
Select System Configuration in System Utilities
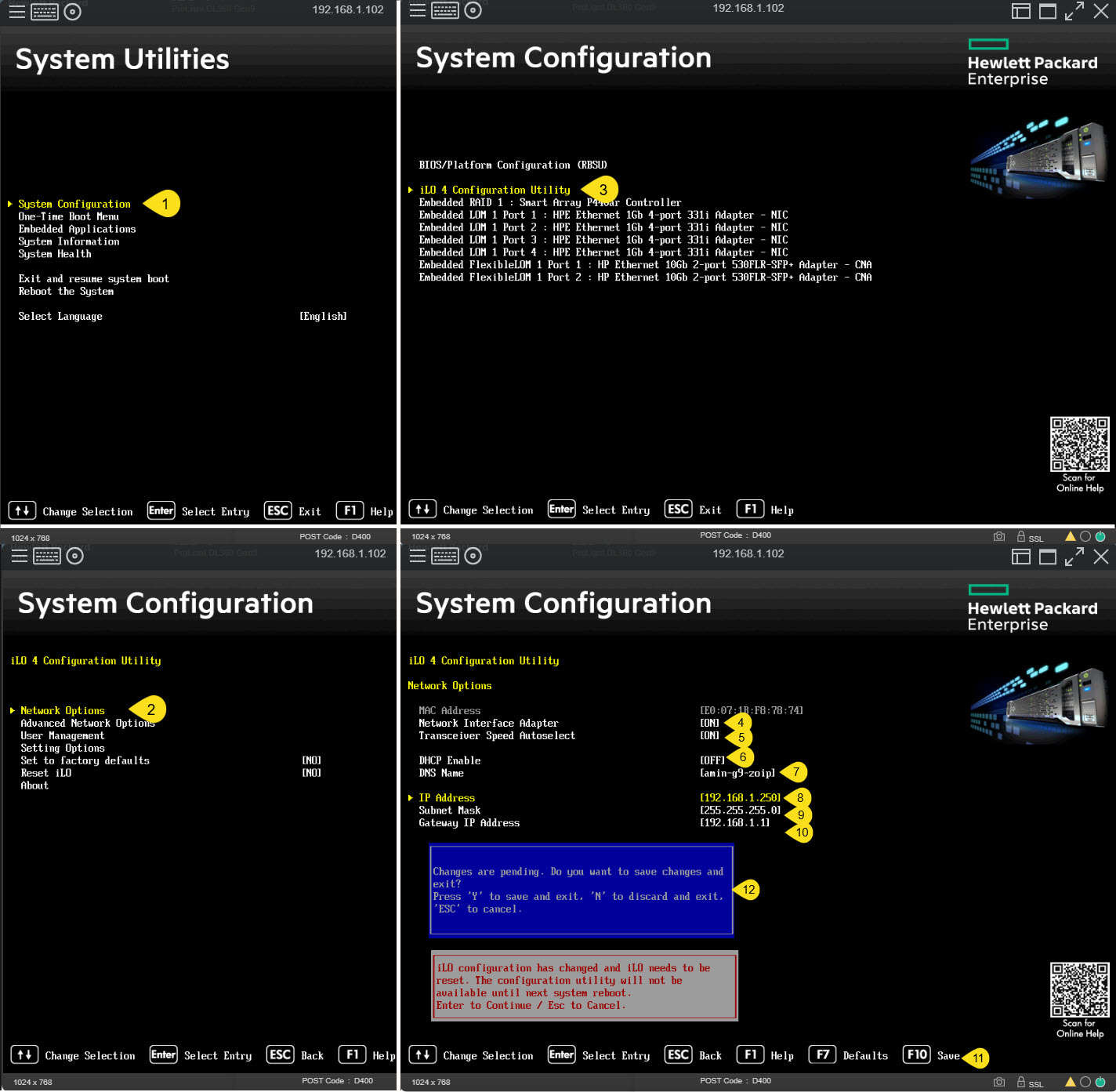(x=74, y=204)
